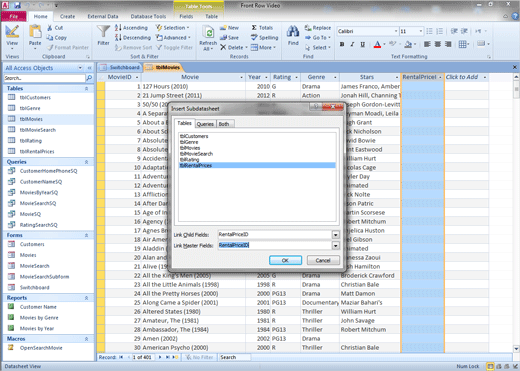Collapse the Tables group in navigation pane
520x371 pixels.
87,88
